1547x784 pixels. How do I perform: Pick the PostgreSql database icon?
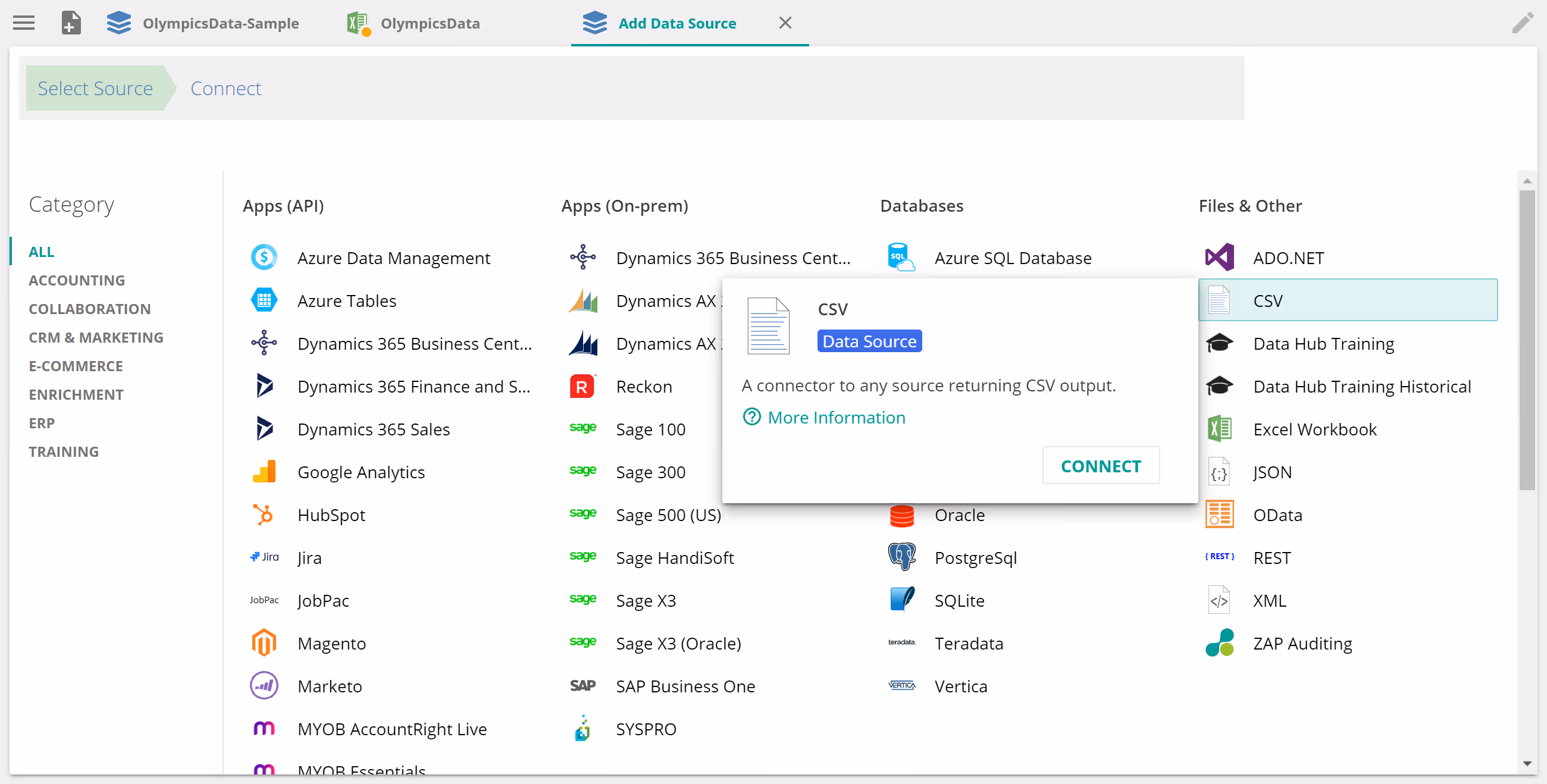901,557
